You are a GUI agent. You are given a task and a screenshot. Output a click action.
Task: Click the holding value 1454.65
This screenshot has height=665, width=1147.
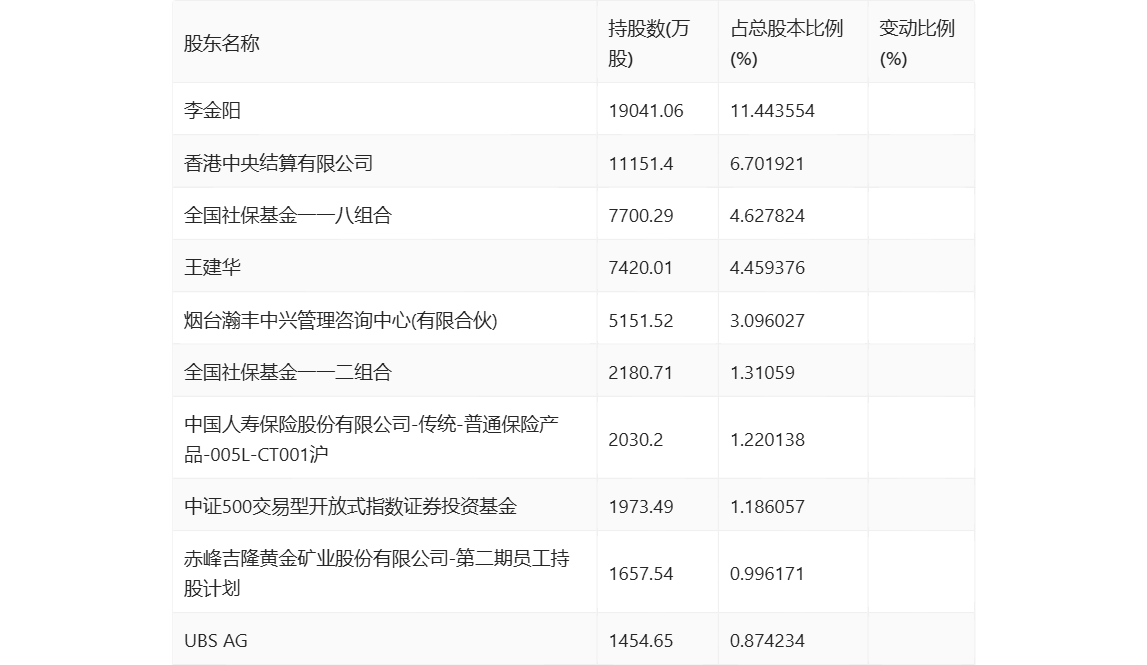641,641
